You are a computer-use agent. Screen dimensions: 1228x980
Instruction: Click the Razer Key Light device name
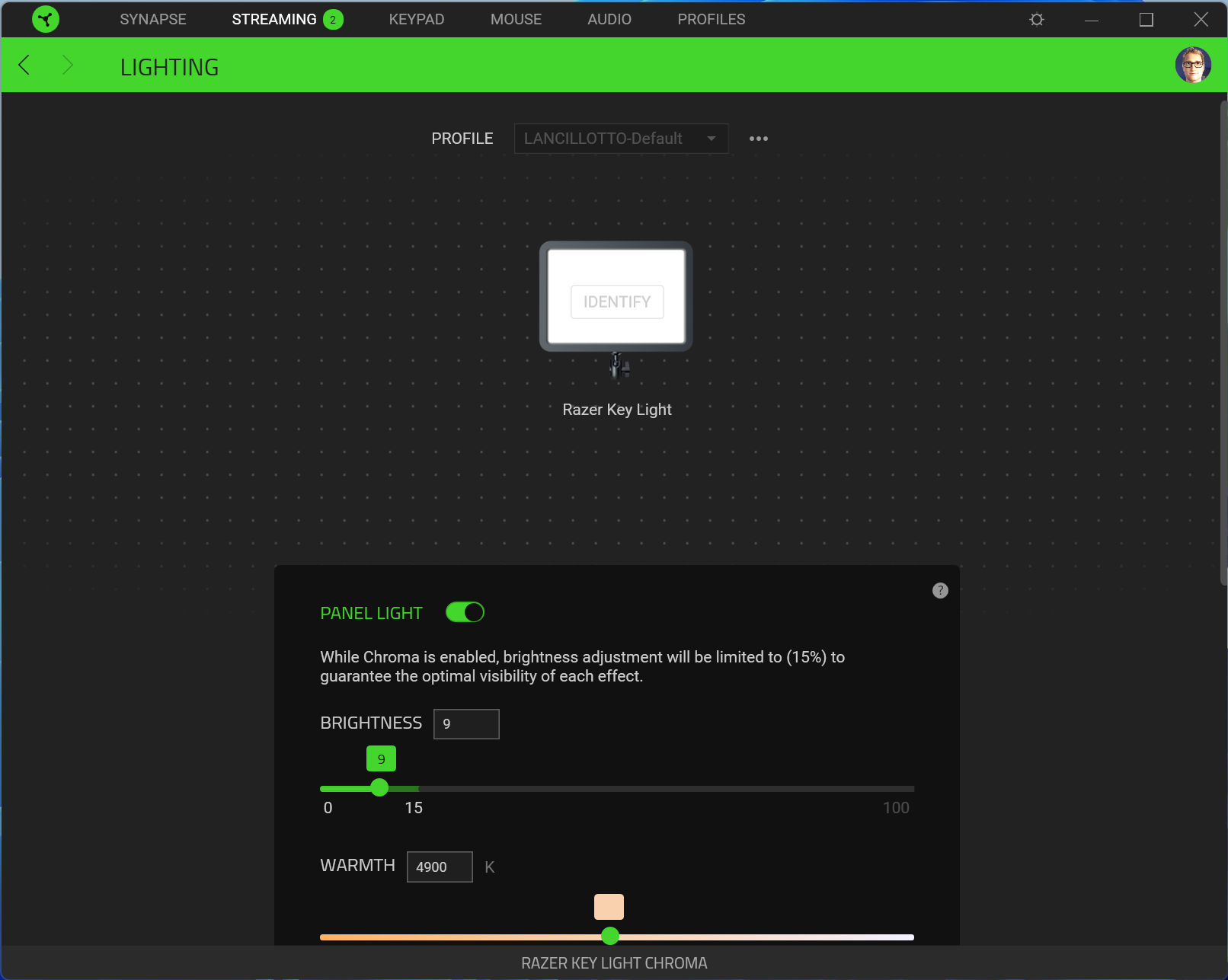coord(617,410)
